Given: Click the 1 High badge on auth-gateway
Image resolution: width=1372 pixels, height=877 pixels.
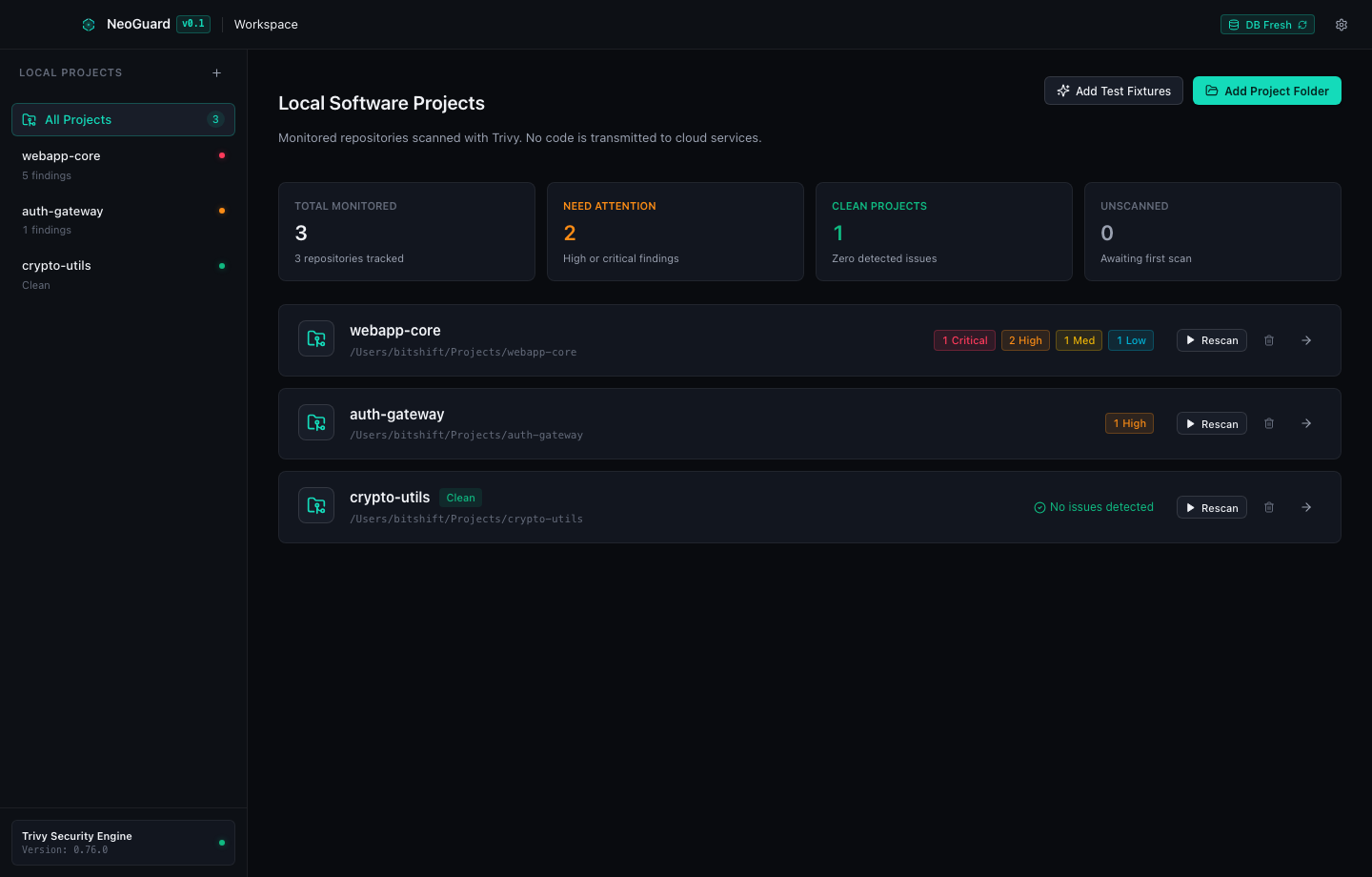Looking at the screenshot, I should pos(1129,423).
